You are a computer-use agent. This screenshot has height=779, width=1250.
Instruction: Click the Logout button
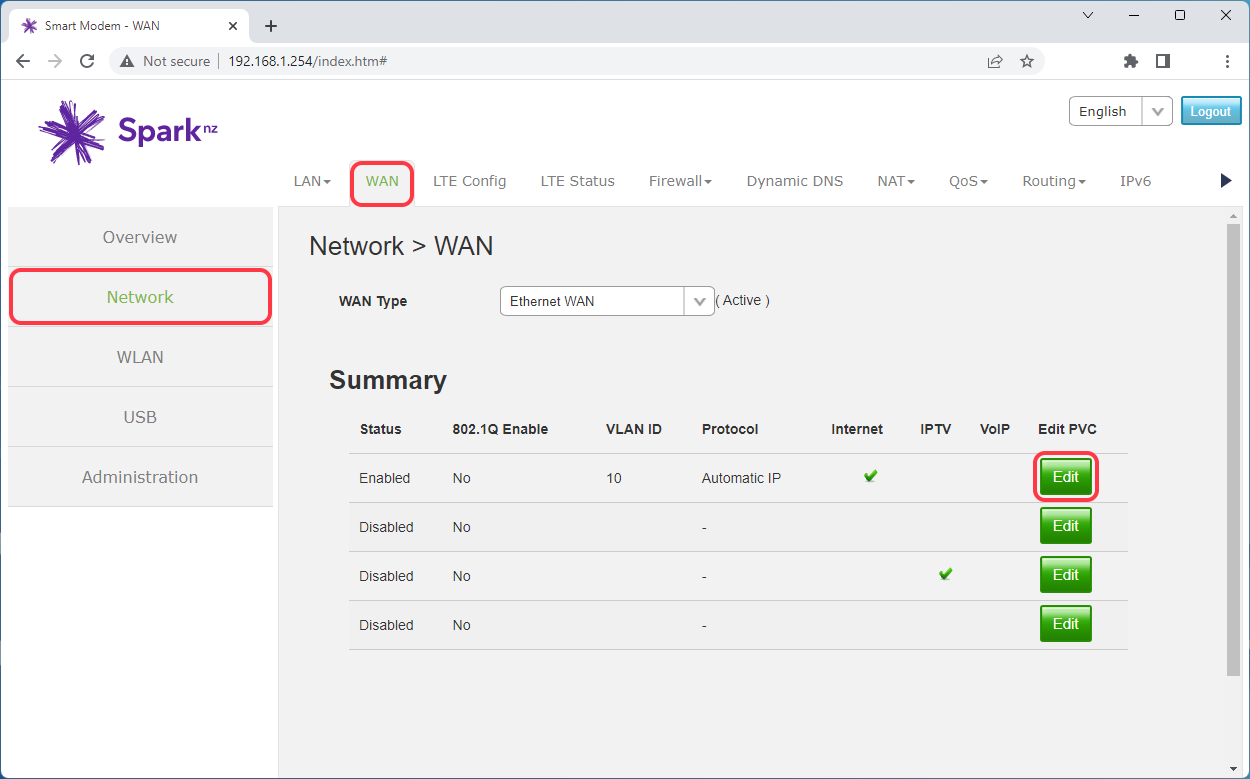[x=1211, y=111]
